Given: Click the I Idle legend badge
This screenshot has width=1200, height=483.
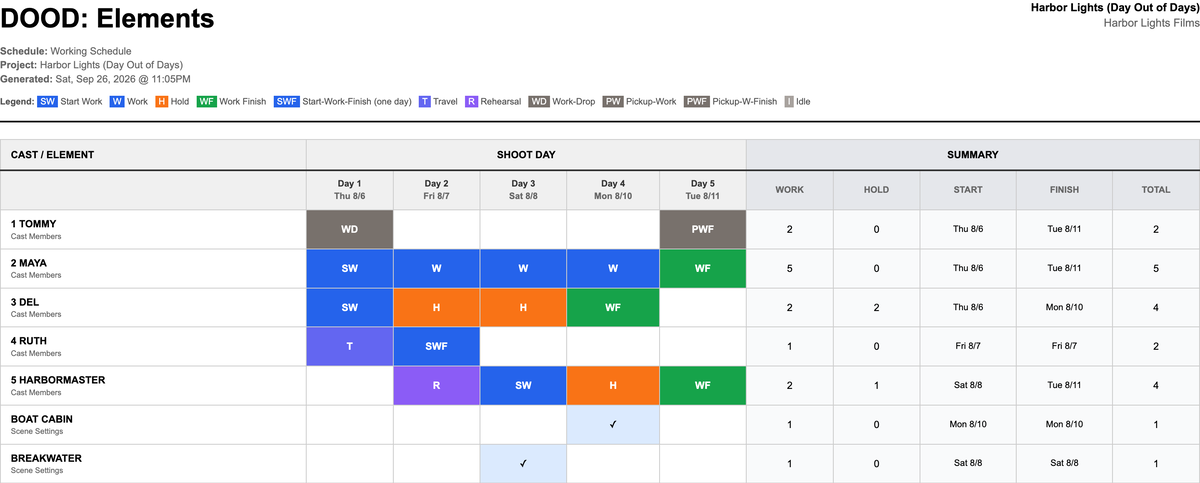Looking at the screenshot, I should [789, 101].
